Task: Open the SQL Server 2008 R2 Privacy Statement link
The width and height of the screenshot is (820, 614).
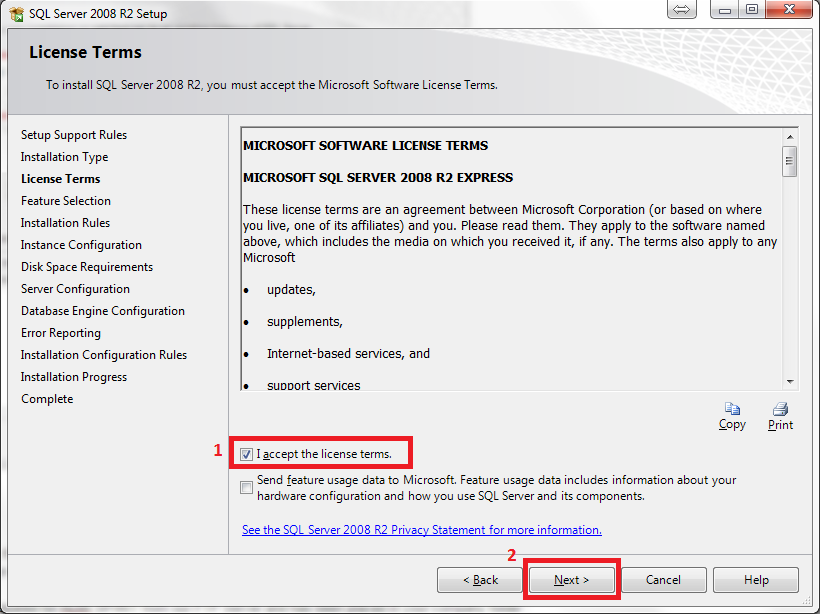Action: pyautogui.click(x=422, y=530)
